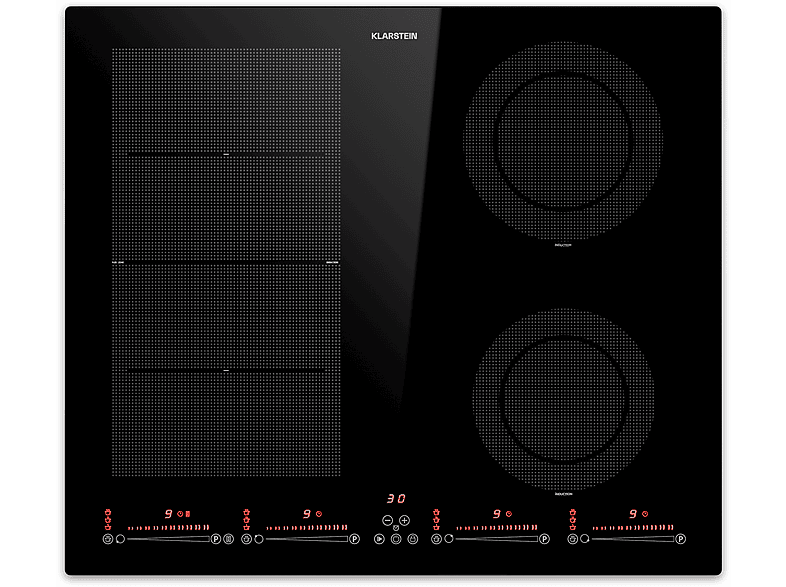Touch the frontmost section of the flex zone
This screenshot has height=587, width=786.
click(x=226, y=424)
